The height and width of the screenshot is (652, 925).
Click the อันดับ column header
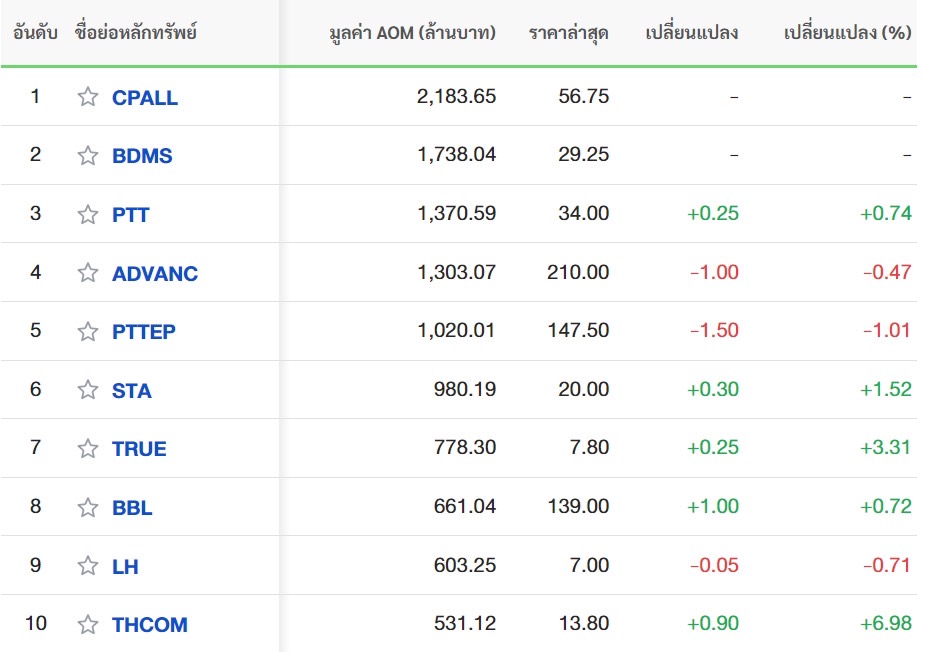35,33
